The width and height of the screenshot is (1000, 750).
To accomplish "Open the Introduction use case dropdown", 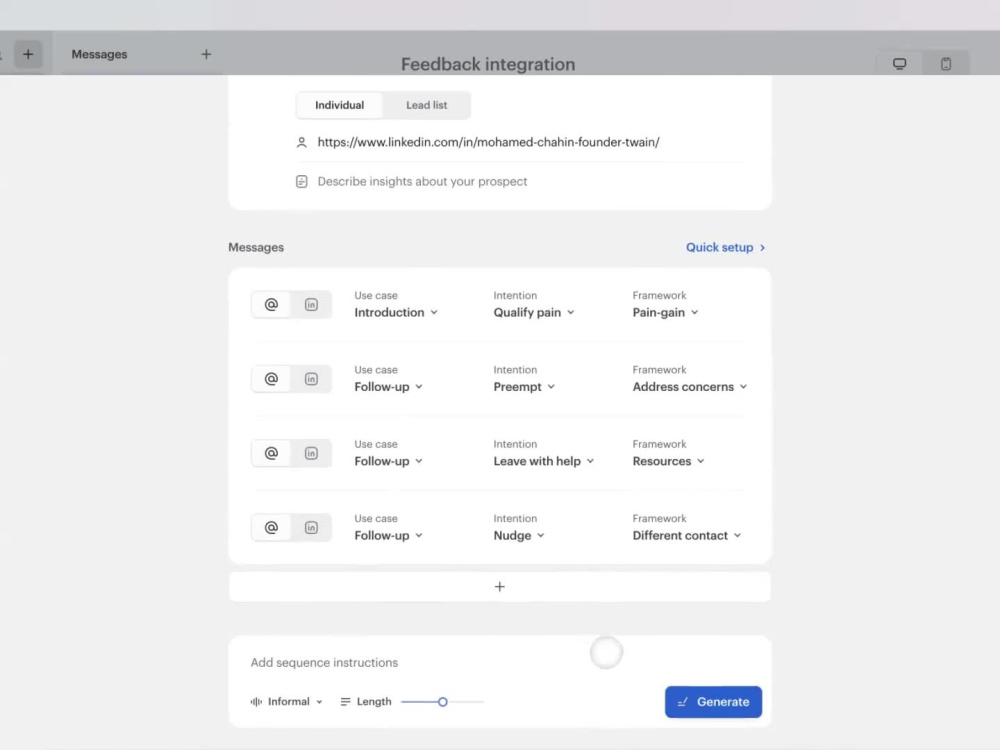I will point(396,312).
